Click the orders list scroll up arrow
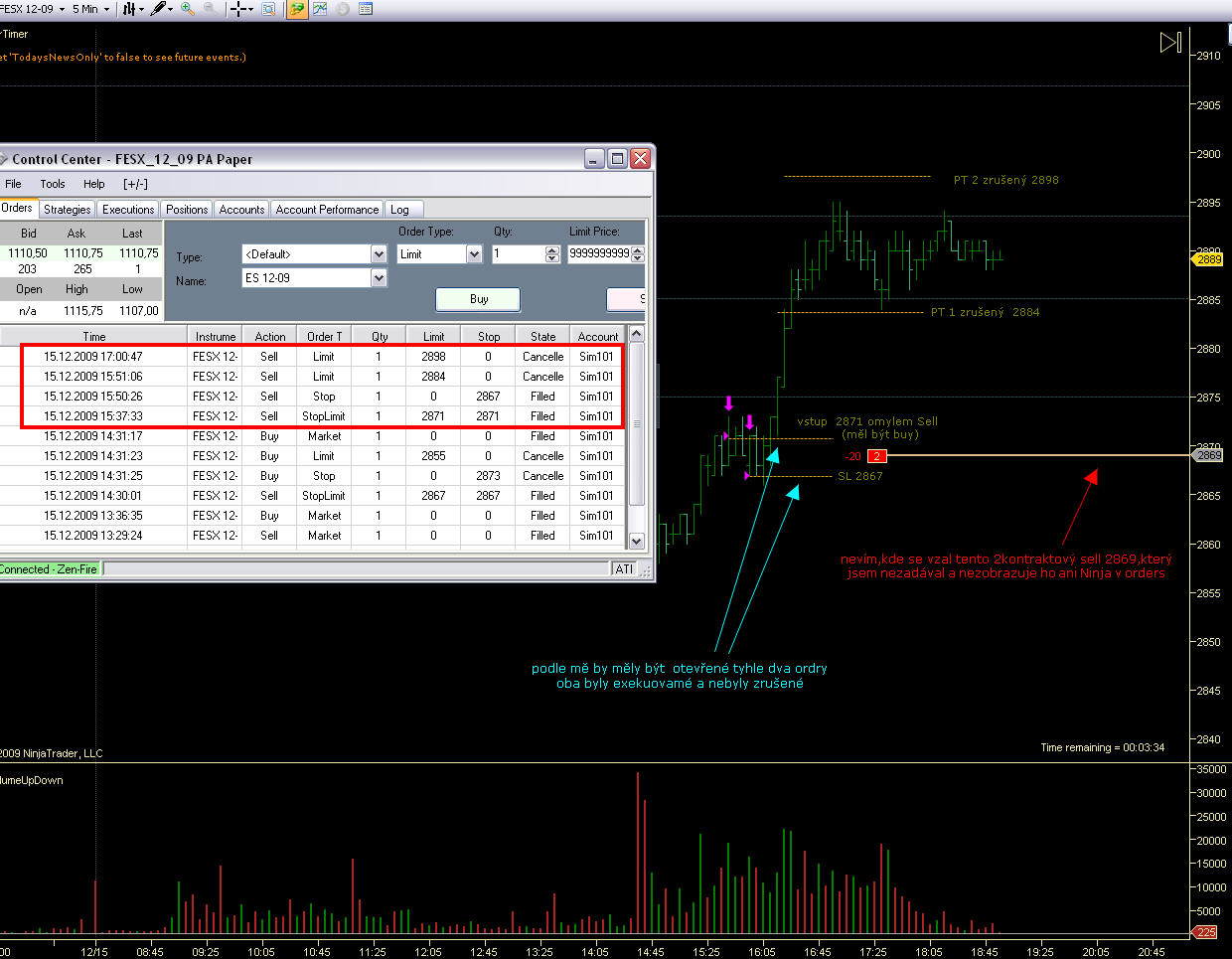Viewport: 1232px width, 959px height. (637, 334)
